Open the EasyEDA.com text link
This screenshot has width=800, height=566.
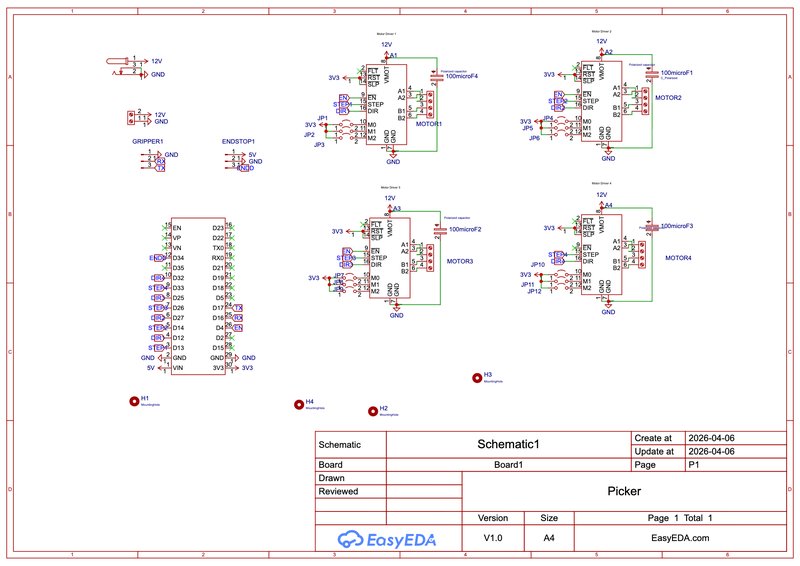(680, 538)
